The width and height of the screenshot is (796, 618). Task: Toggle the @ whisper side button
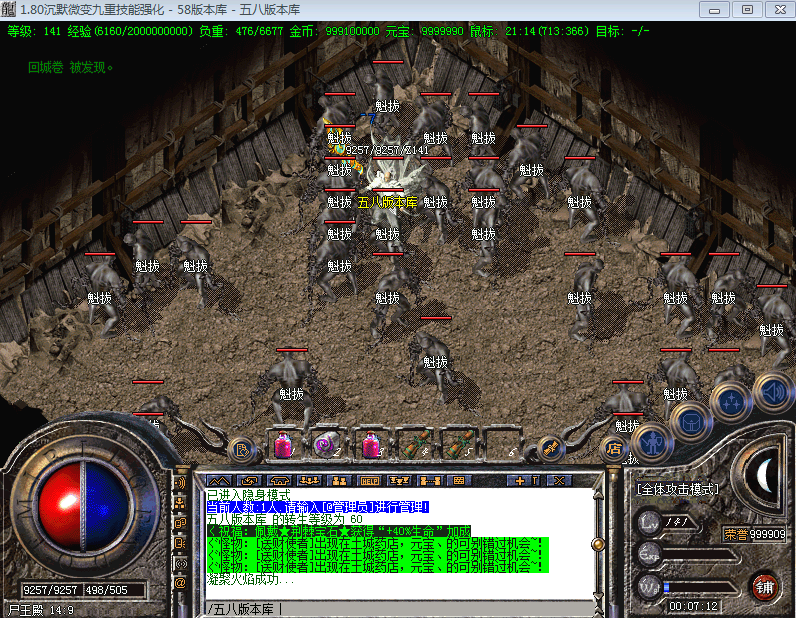click(x=181, y=583)
